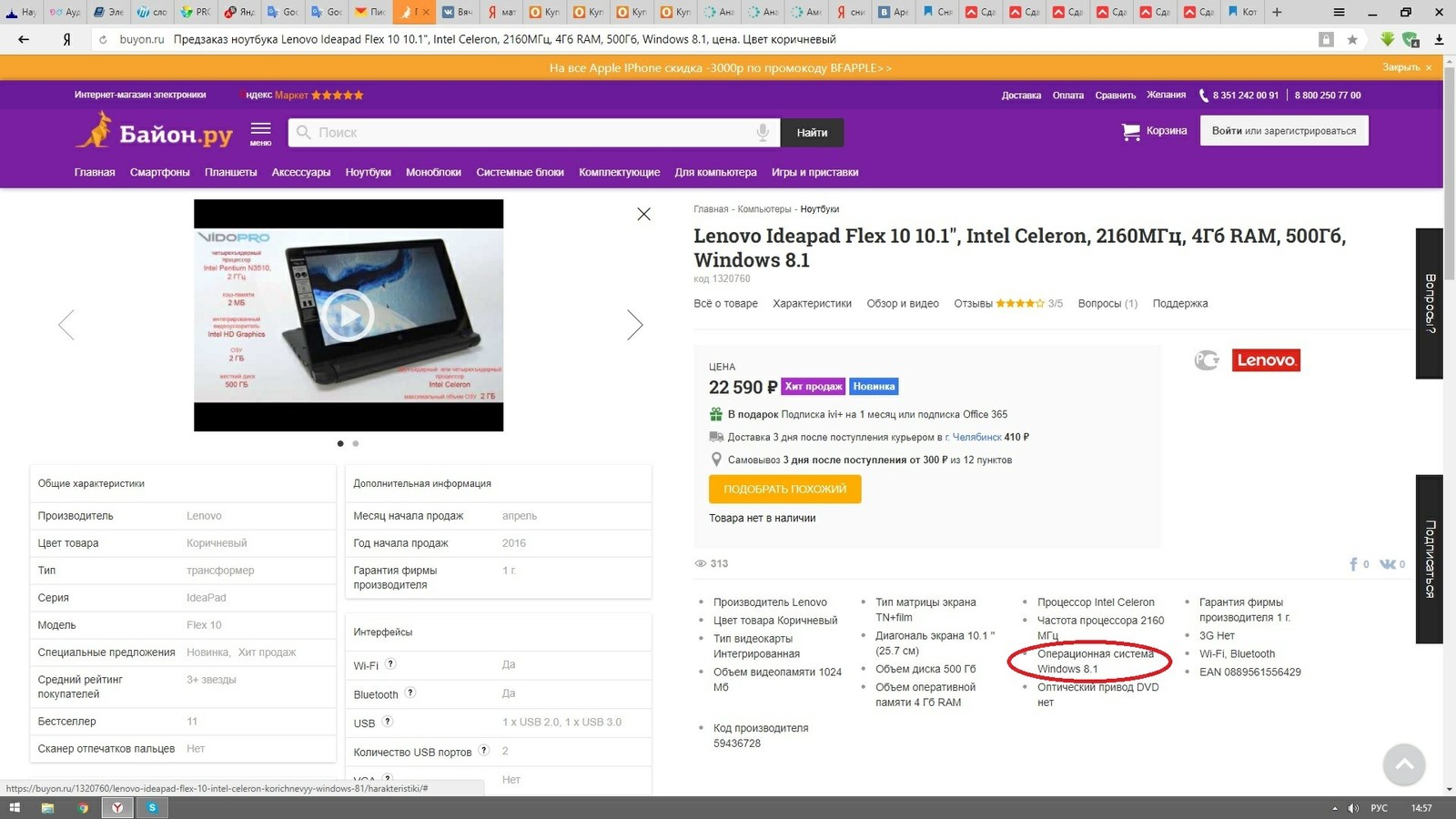The height and width of the screenshot is (819, 1456).
Task: Click the Найти search button
Action: (x=812, y=133)
